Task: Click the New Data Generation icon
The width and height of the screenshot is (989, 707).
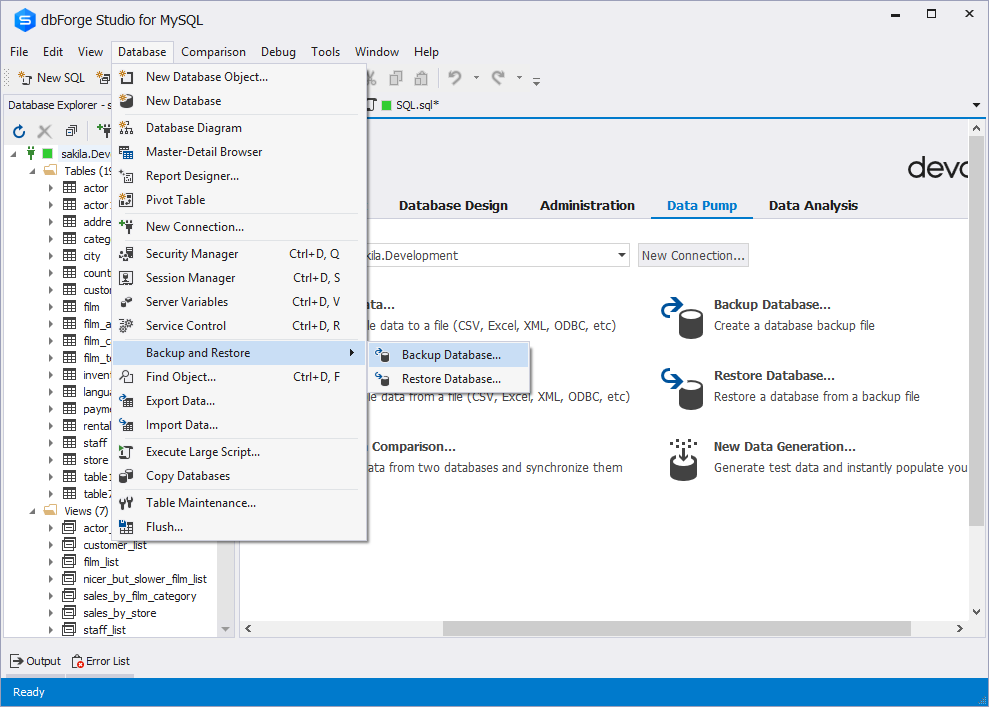Action: click(x=683, y=460)
